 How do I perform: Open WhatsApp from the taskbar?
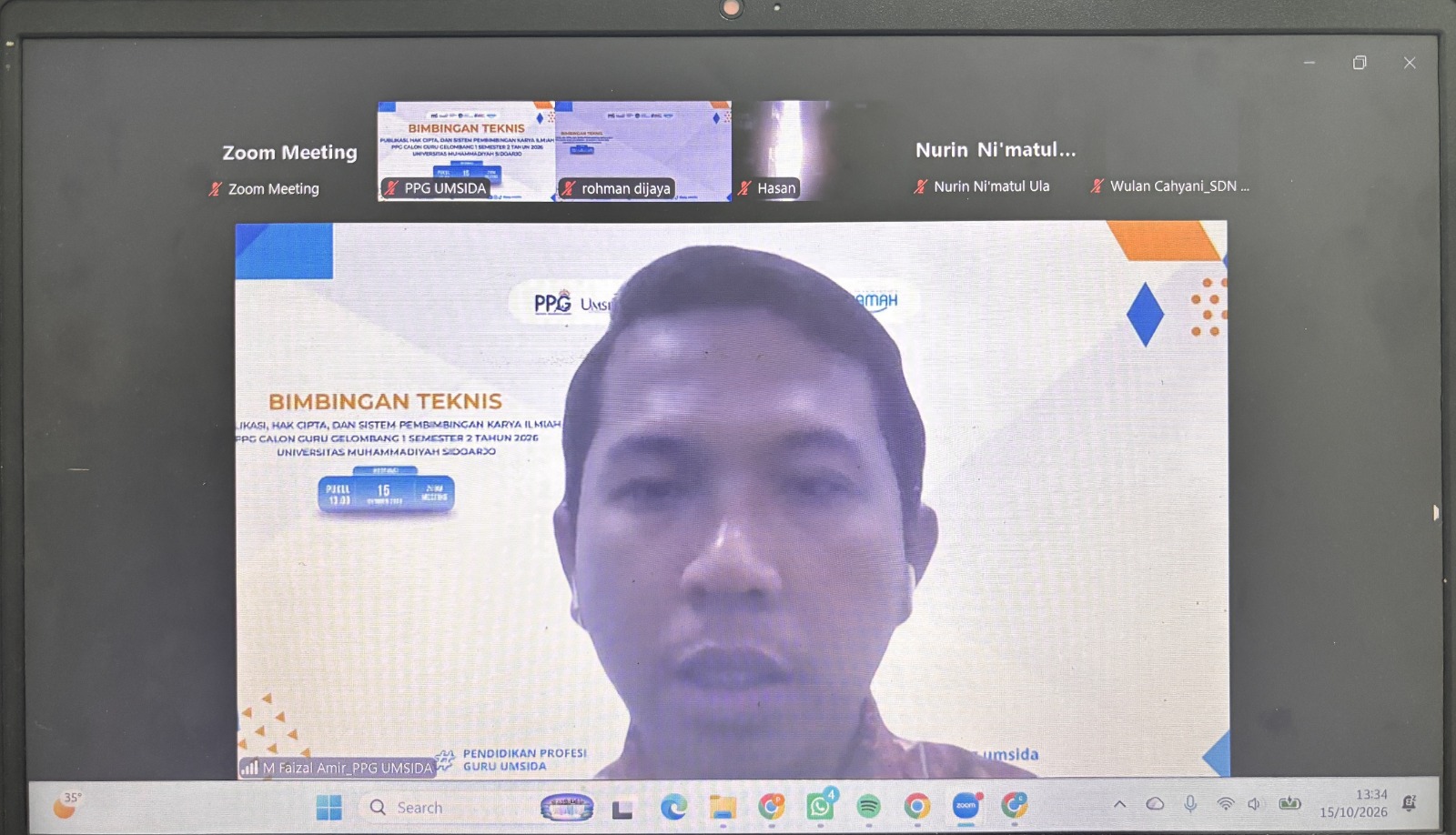(820, 806)
